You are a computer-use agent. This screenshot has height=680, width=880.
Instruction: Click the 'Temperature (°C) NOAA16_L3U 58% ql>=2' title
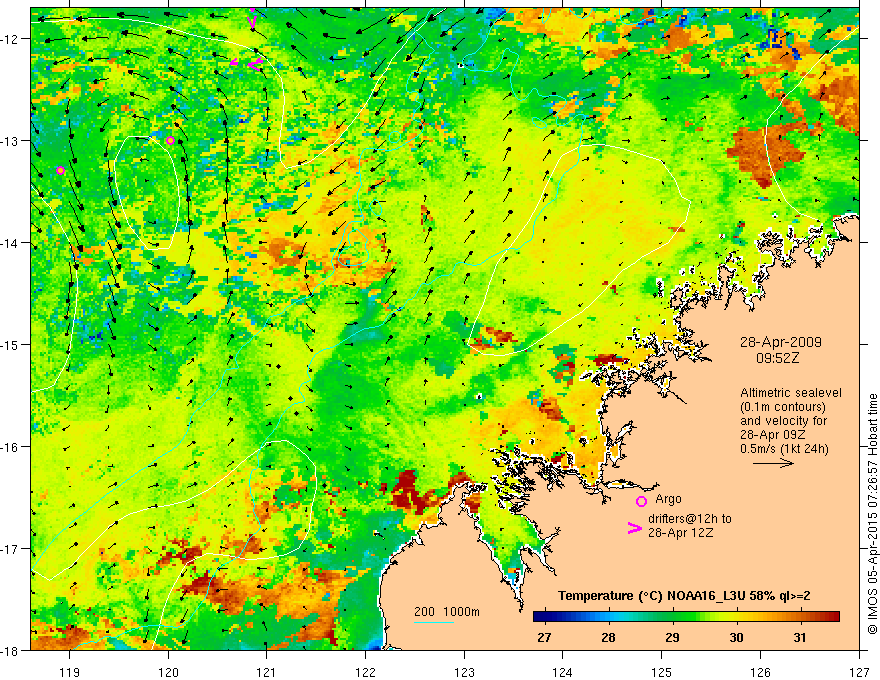click(x=684, y=596)
